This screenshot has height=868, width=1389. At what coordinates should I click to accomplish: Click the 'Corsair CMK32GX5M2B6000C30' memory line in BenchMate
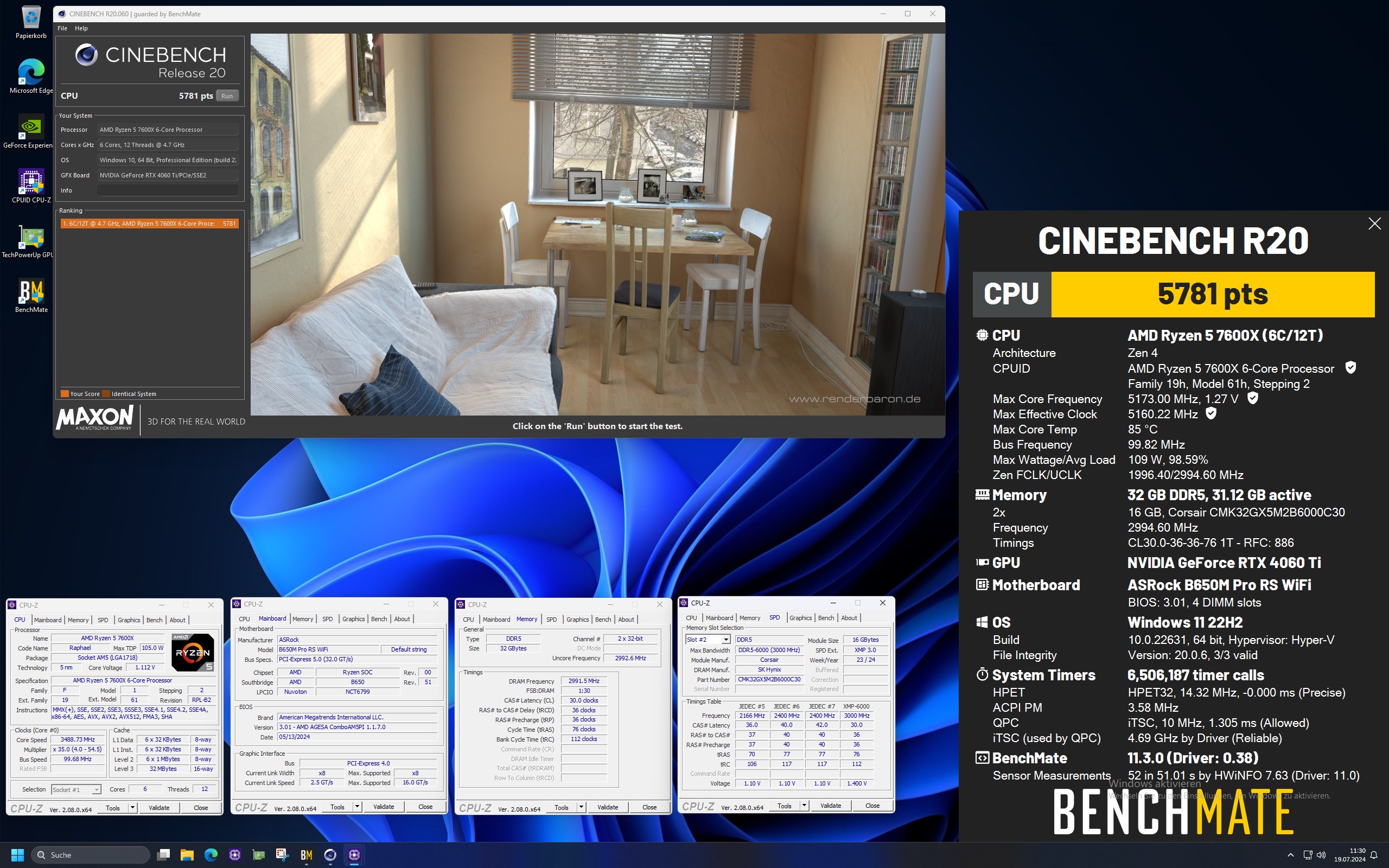click(x=1236, y=512)
